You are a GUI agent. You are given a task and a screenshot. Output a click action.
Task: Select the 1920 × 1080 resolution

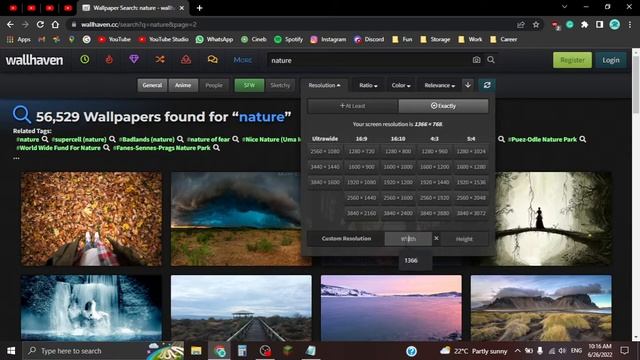[x=361, y=182]
